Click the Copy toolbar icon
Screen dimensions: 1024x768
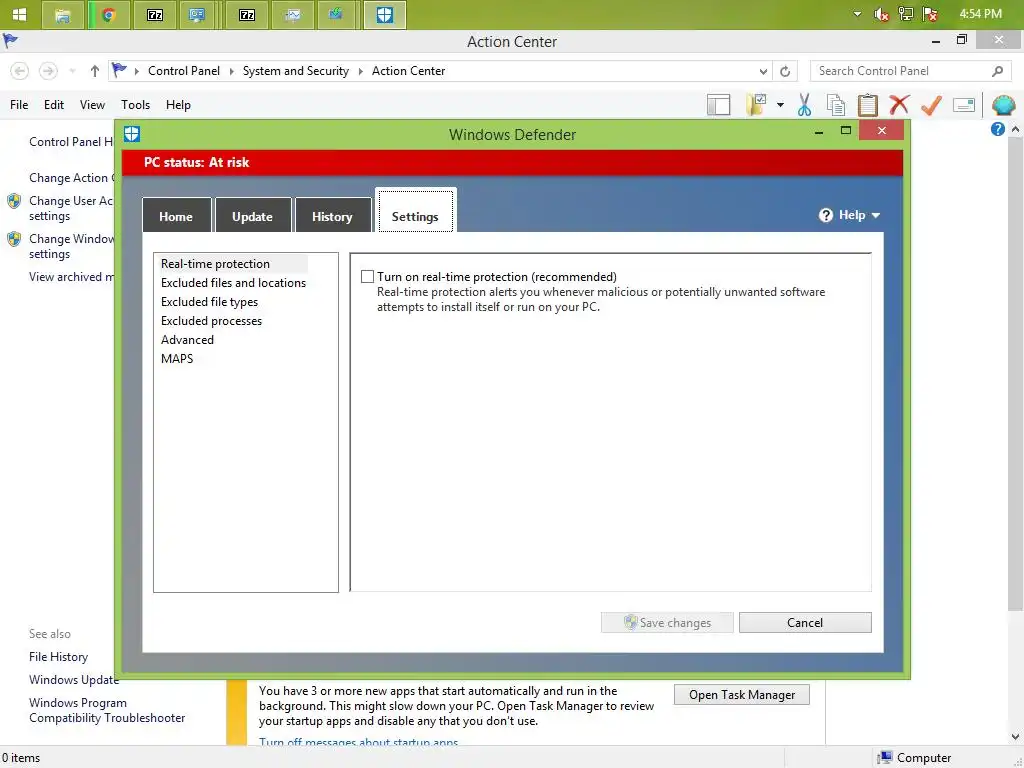tap(835, 104)
